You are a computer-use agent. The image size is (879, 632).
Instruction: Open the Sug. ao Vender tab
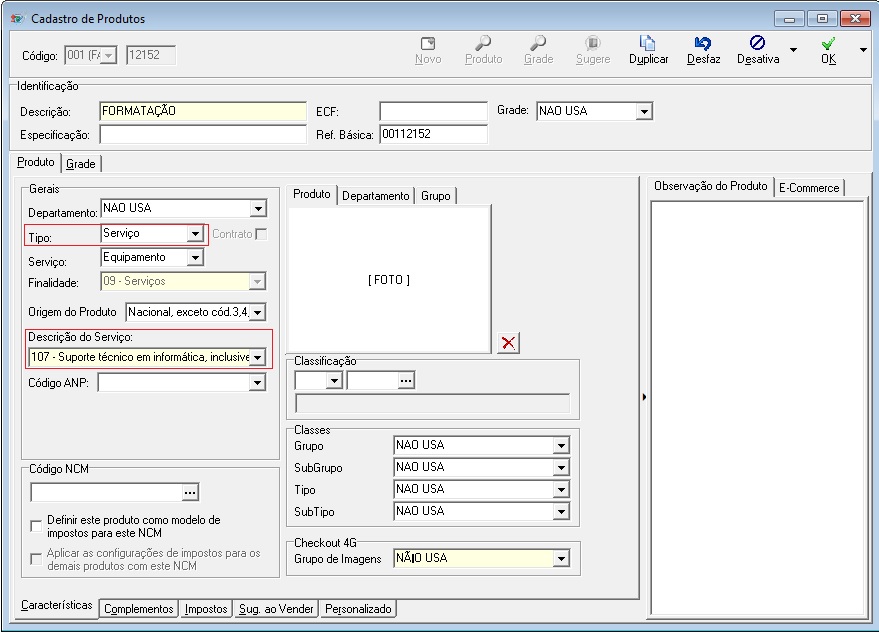(x=276, y=609)
